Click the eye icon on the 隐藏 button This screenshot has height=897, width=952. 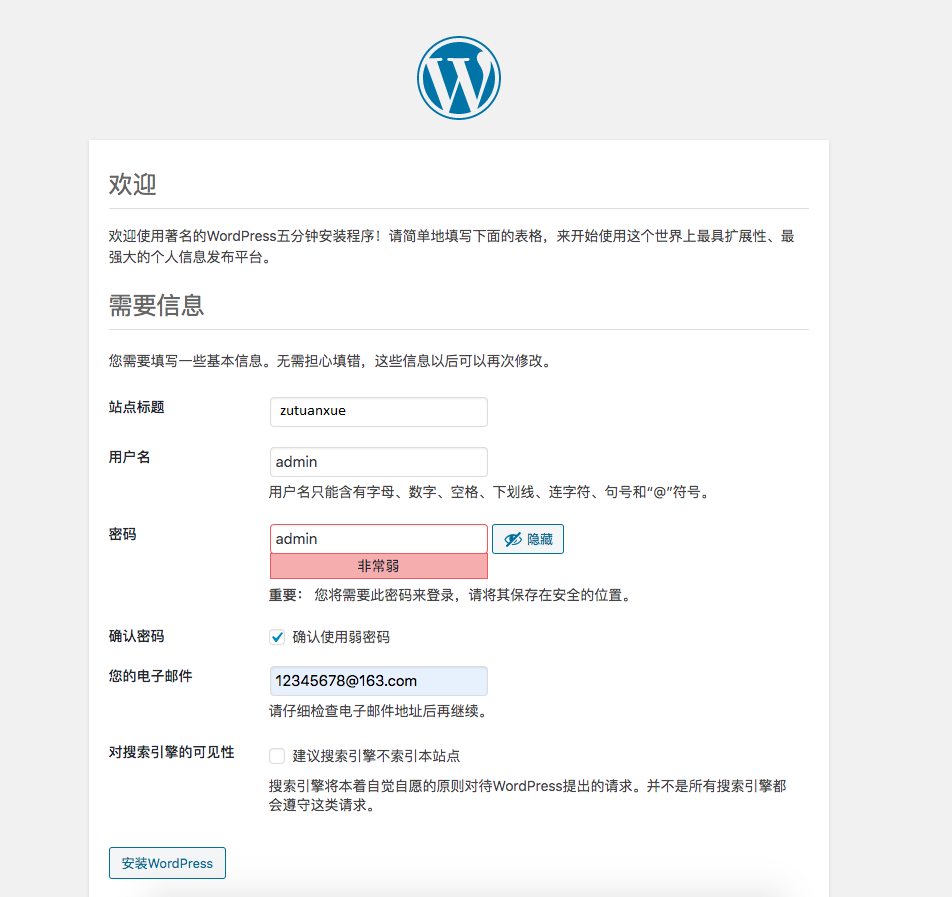511,538
